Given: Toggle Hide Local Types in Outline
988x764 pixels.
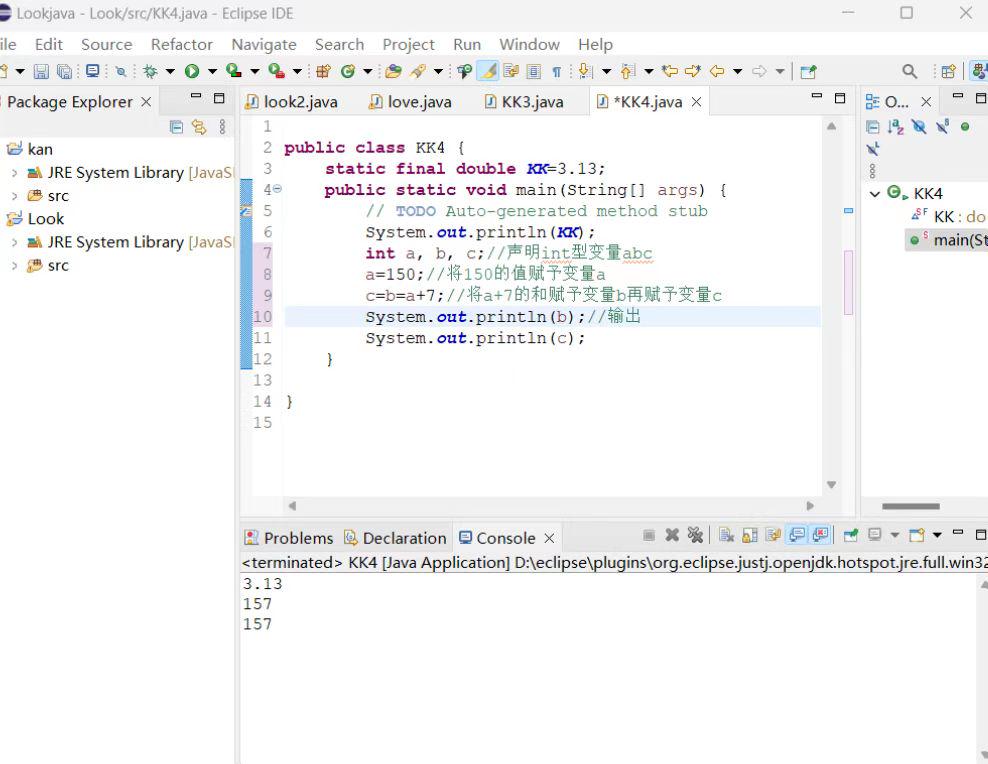Looking at the screenshot, I should pyautogui.click(x=873, y=149).
